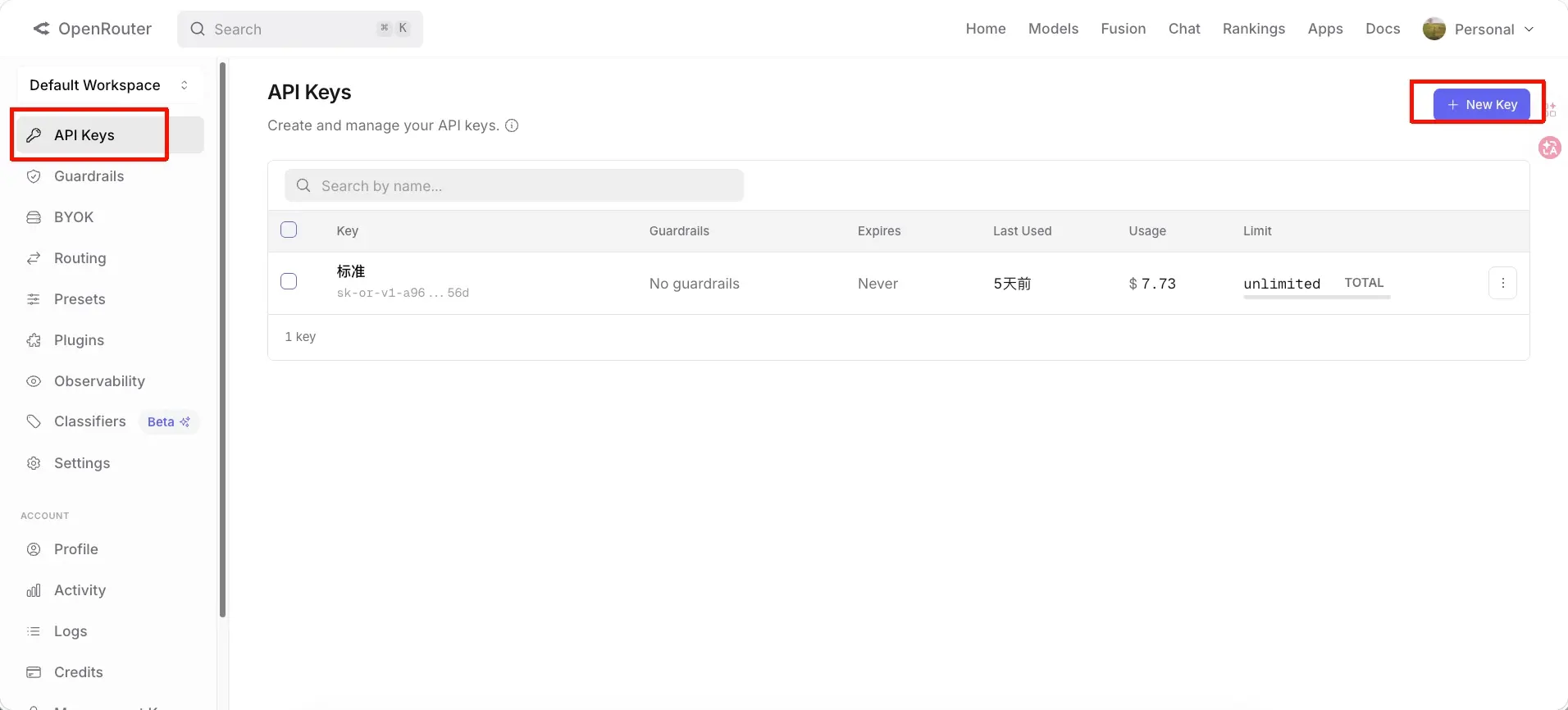Click the unlimited limit value
This screenshot has width=1568, height=710.
point(1282,284)
